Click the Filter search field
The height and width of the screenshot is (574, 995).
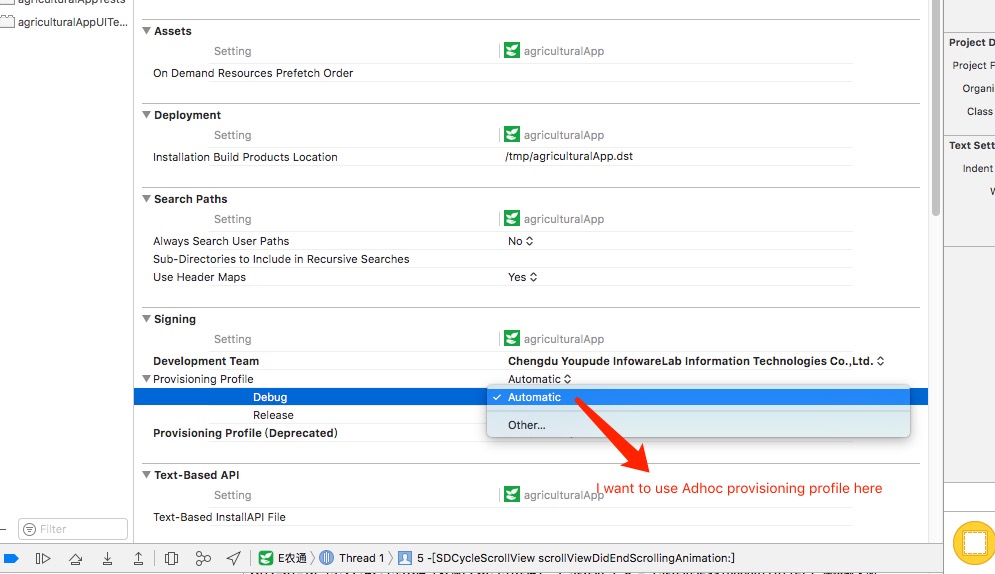[x=73, y=529]
